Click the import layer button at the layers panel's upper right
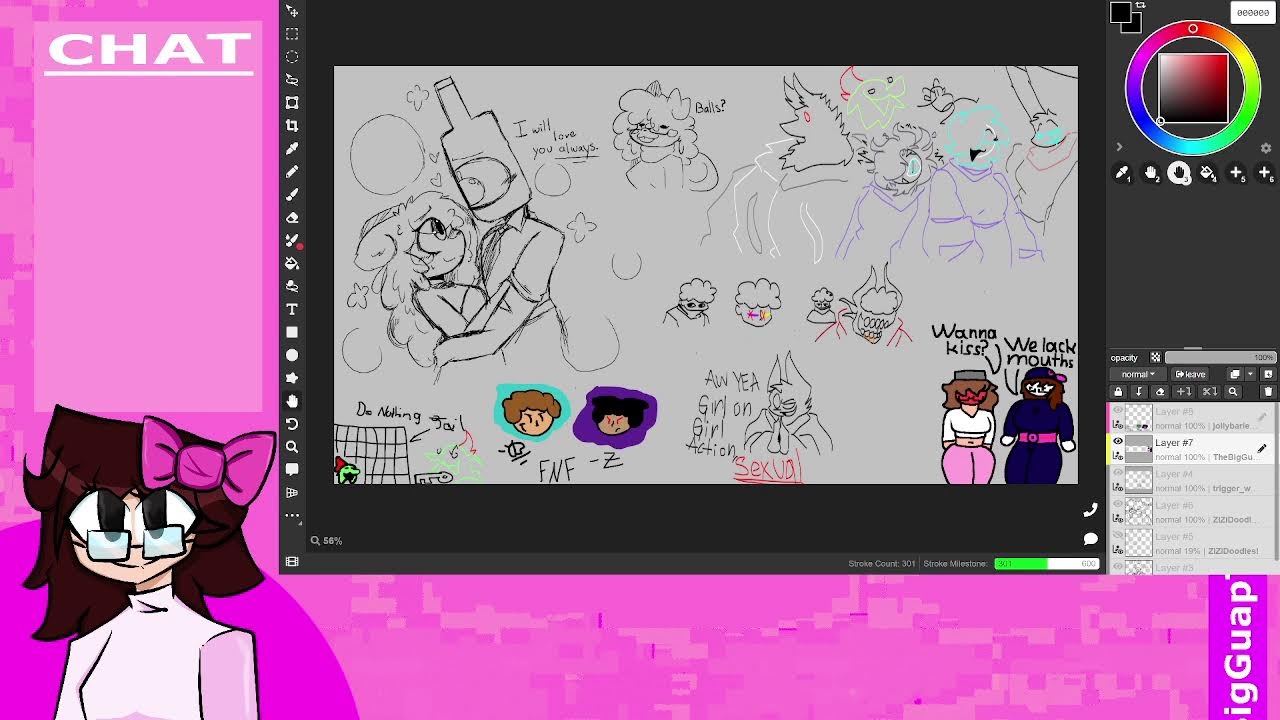This screenshot has height=720, width=1280. click(1268, 374)
